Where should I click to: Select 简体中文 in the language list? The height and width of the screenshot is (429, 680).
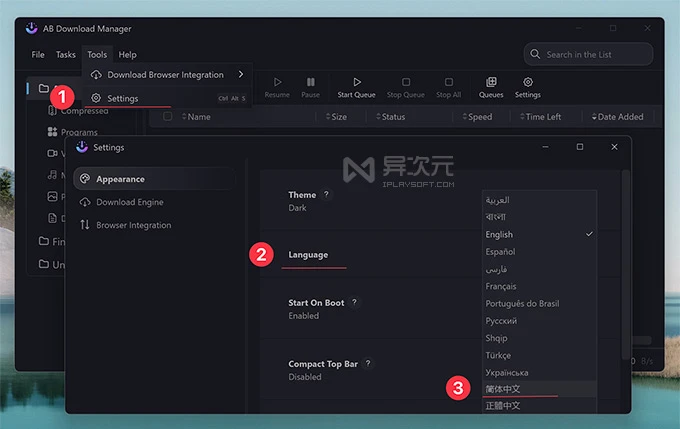539,389
